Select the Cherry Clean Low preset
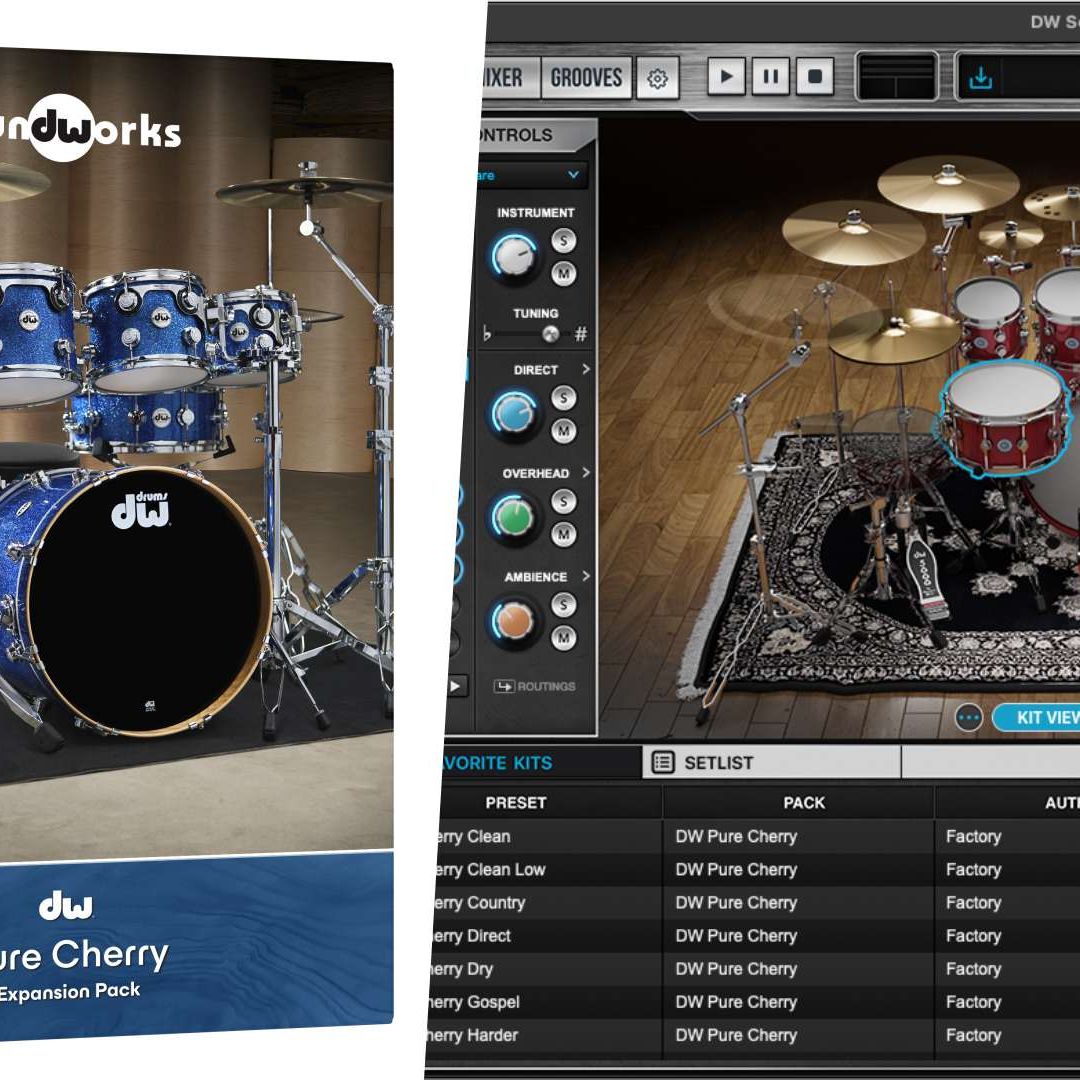1080x1080 pixels. pos(754,869)
